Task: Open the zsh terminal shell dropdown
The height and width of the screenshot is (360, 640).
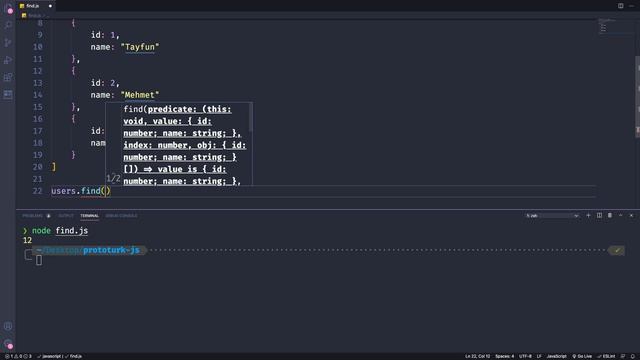Action: (x=552, y=216)
